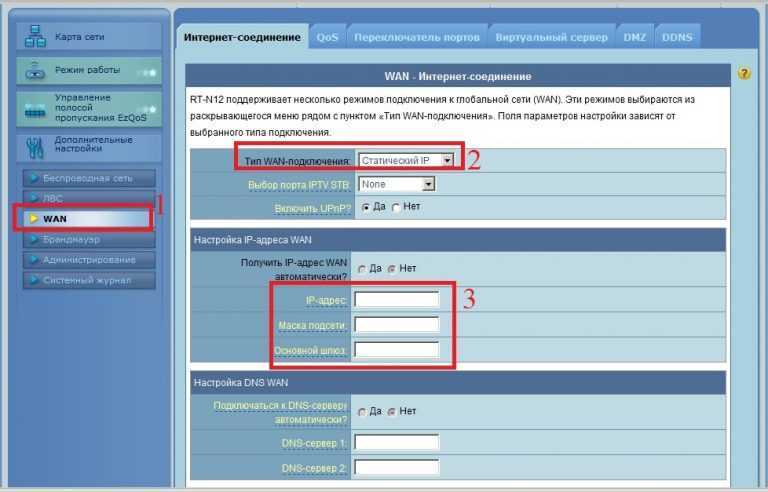This screenshot has width=768, height=492.
Task: Open the WAN connection type dropdown
Action: tap(406, 160)
